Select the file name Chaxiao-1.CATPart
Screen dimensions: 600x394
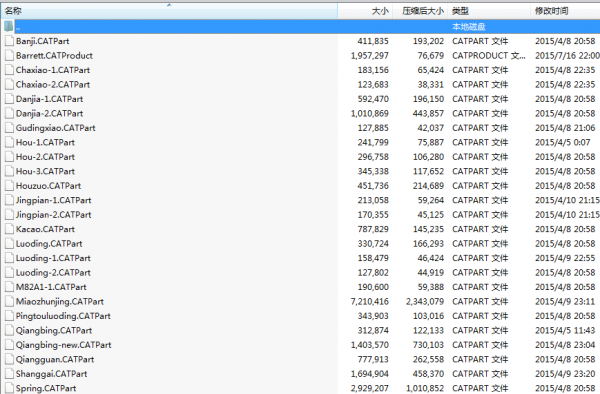[53, 70]
